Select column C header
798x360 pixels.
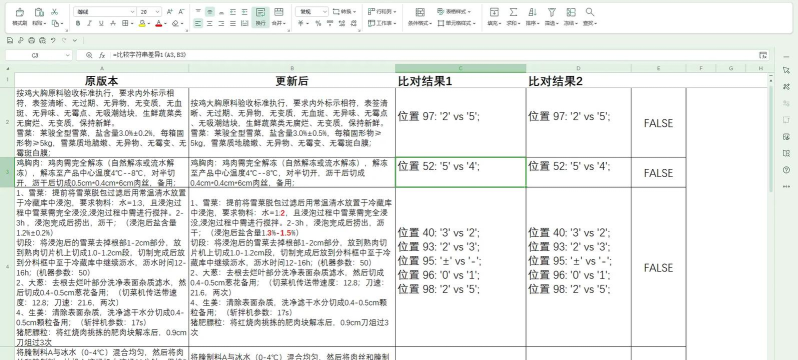click(x=461, y=68)
